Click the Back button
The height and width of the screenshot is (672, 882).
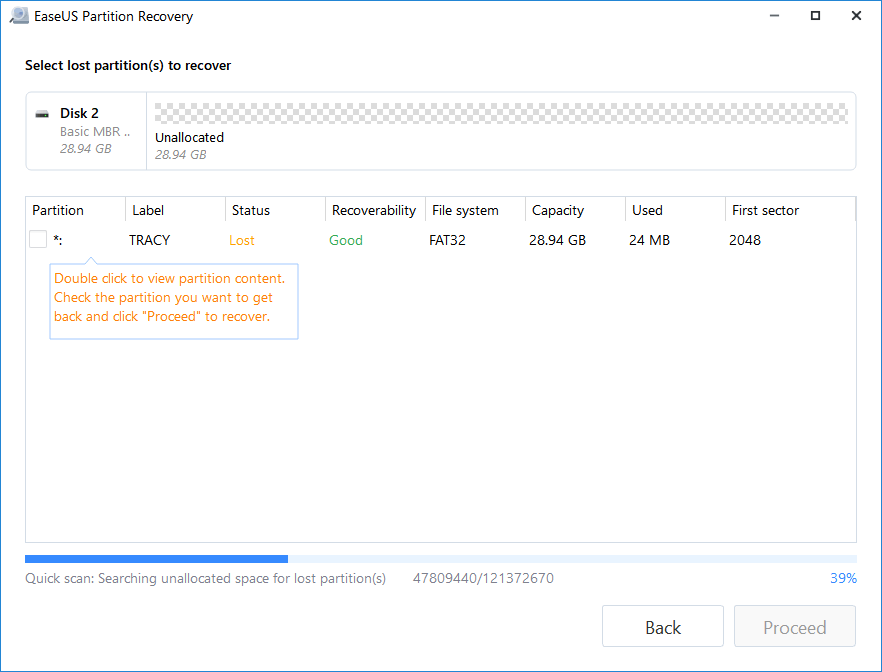pyautogui.click(x=662, y=626)
